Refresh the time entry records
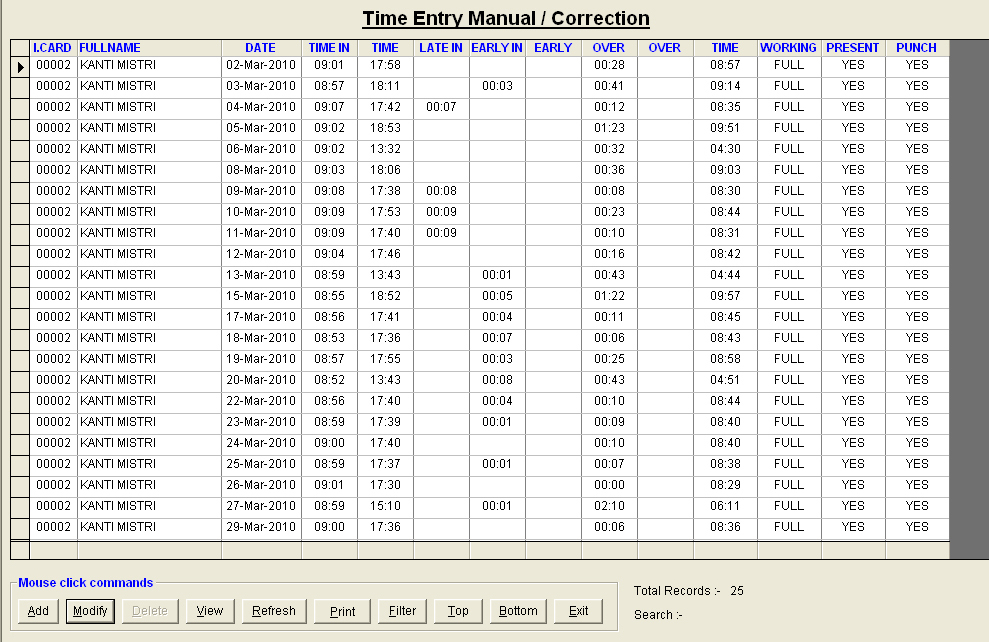Viewport: 989px width, 642px height. point(273,611)
